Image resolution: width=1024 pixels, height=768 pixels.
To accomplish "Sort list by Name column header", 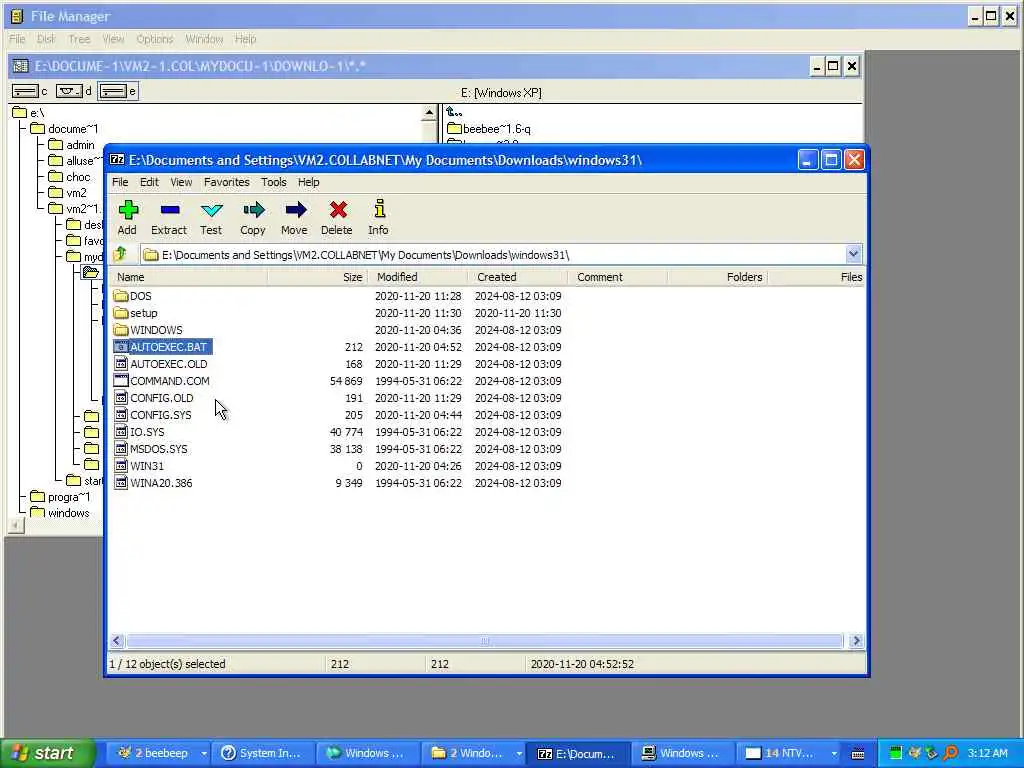I will click(189, 277).
